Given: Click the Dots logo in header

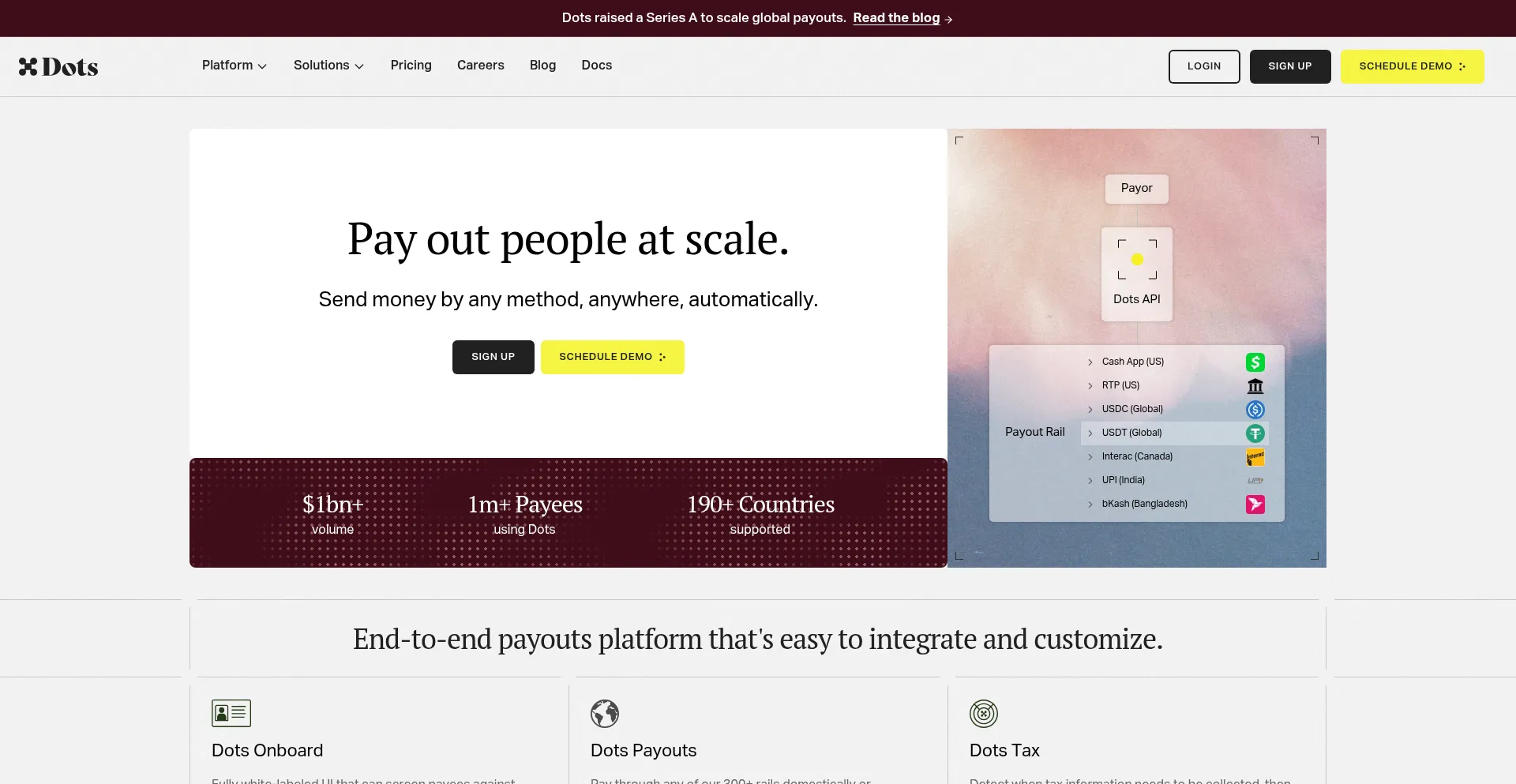Looking at the screenshot, I should [58, 67].
